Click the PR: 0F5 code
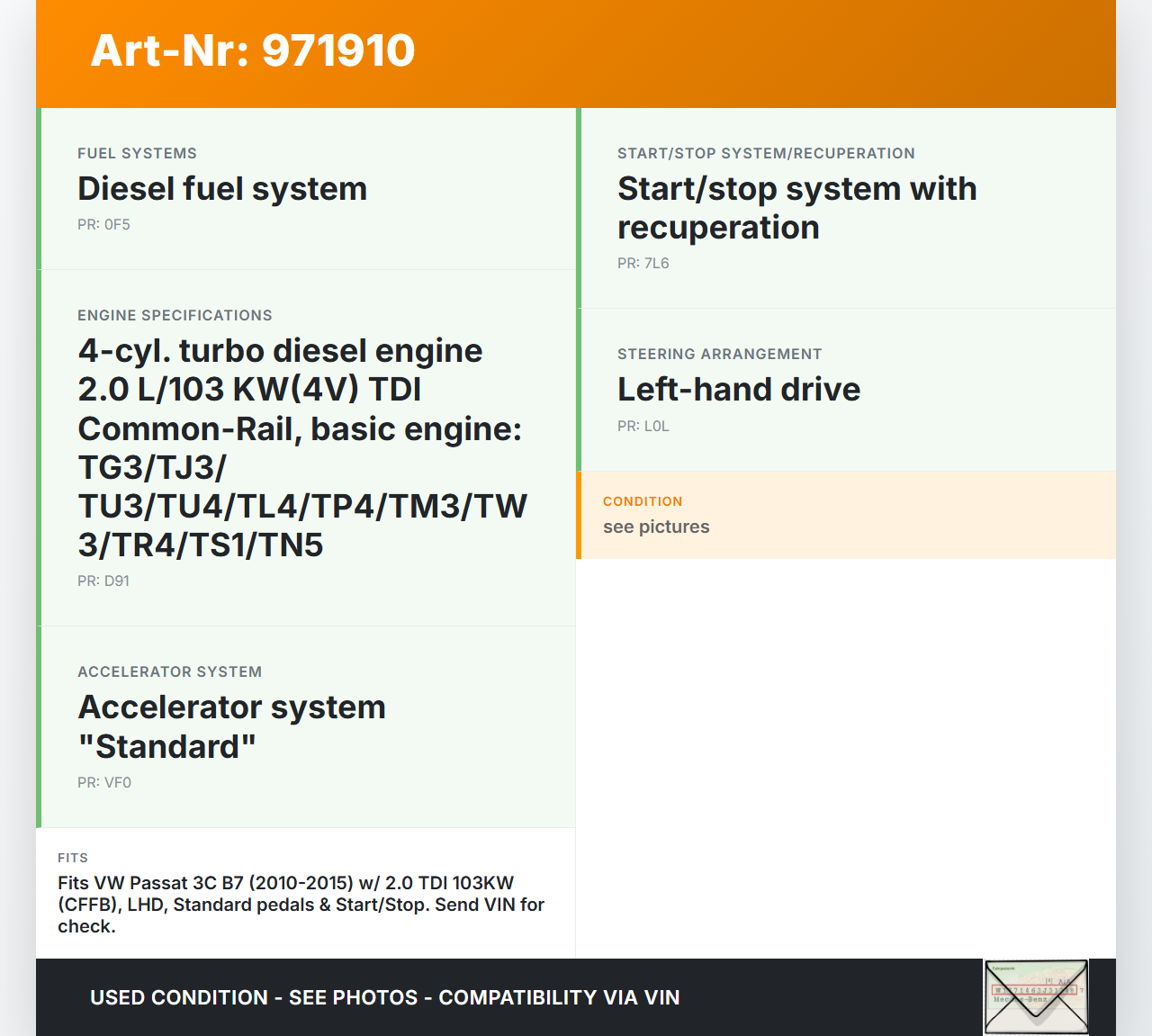Screen dimensions: 1152x1036 click(x=103, y=225)
